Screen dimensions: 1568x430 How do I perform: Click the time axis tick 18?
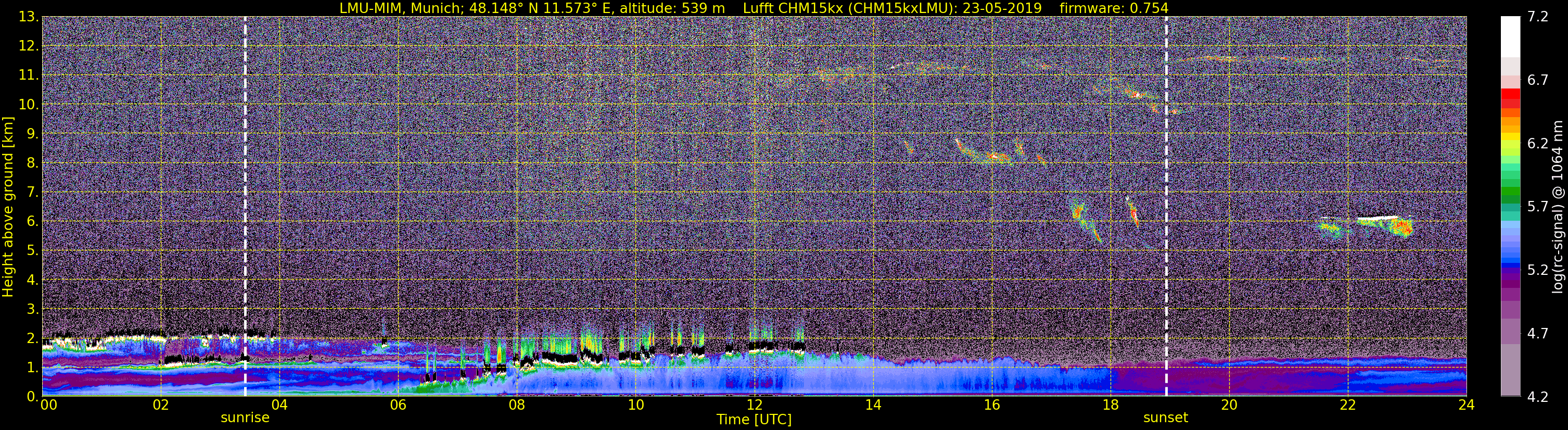click(1110, 405)
